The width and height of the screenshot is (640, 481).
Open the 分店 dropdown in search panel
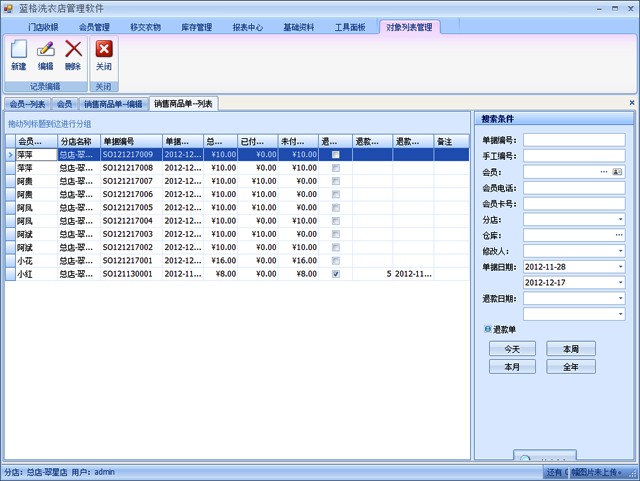620,220
